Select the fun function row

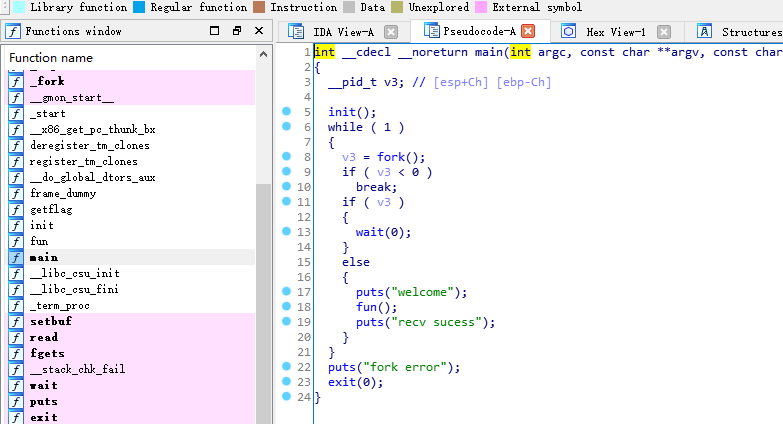[131, 241]
